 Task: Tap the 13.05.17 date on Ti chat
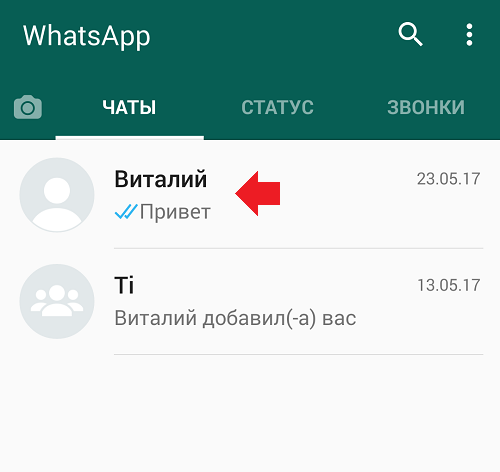449,285
